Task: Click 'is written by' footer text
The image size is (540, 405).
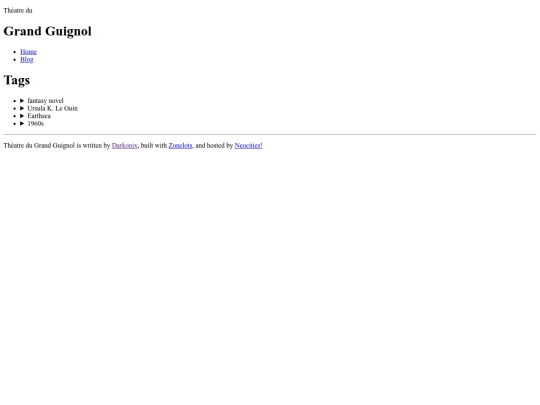Action: [93, 145]
